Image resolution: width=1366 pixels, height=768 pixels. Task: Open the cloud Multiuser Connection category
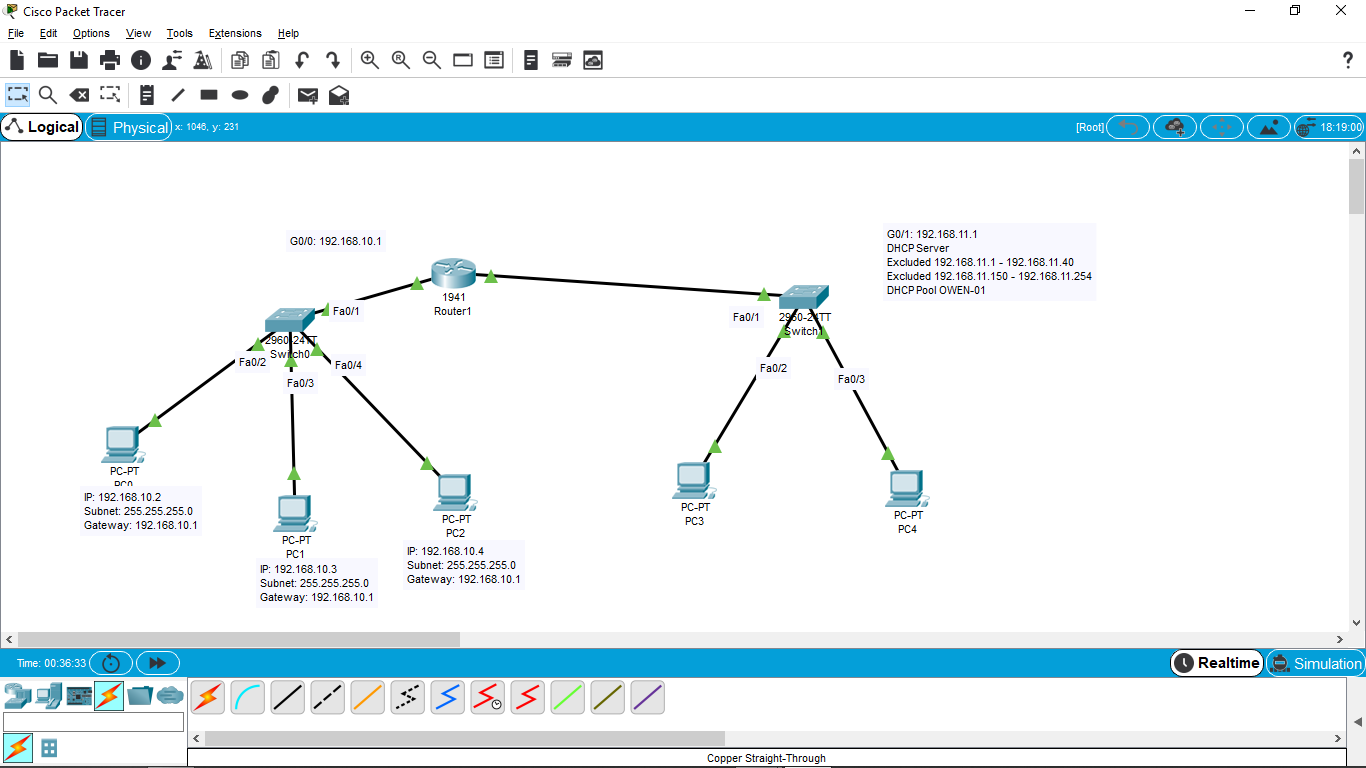[171, 695]
